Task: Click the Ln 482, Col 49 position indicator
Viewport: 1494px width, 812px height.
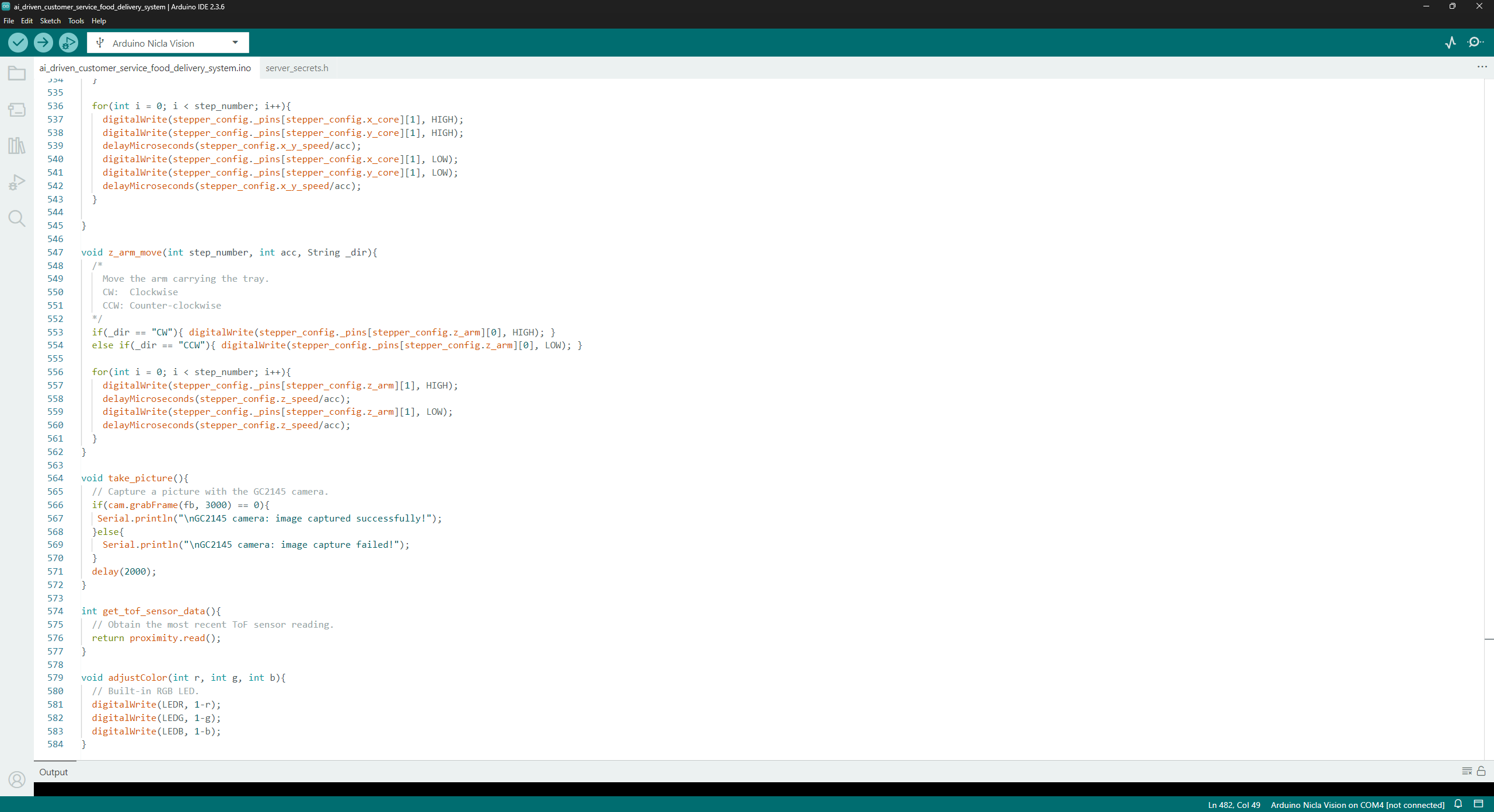Action: click(x=1234, y=805)
